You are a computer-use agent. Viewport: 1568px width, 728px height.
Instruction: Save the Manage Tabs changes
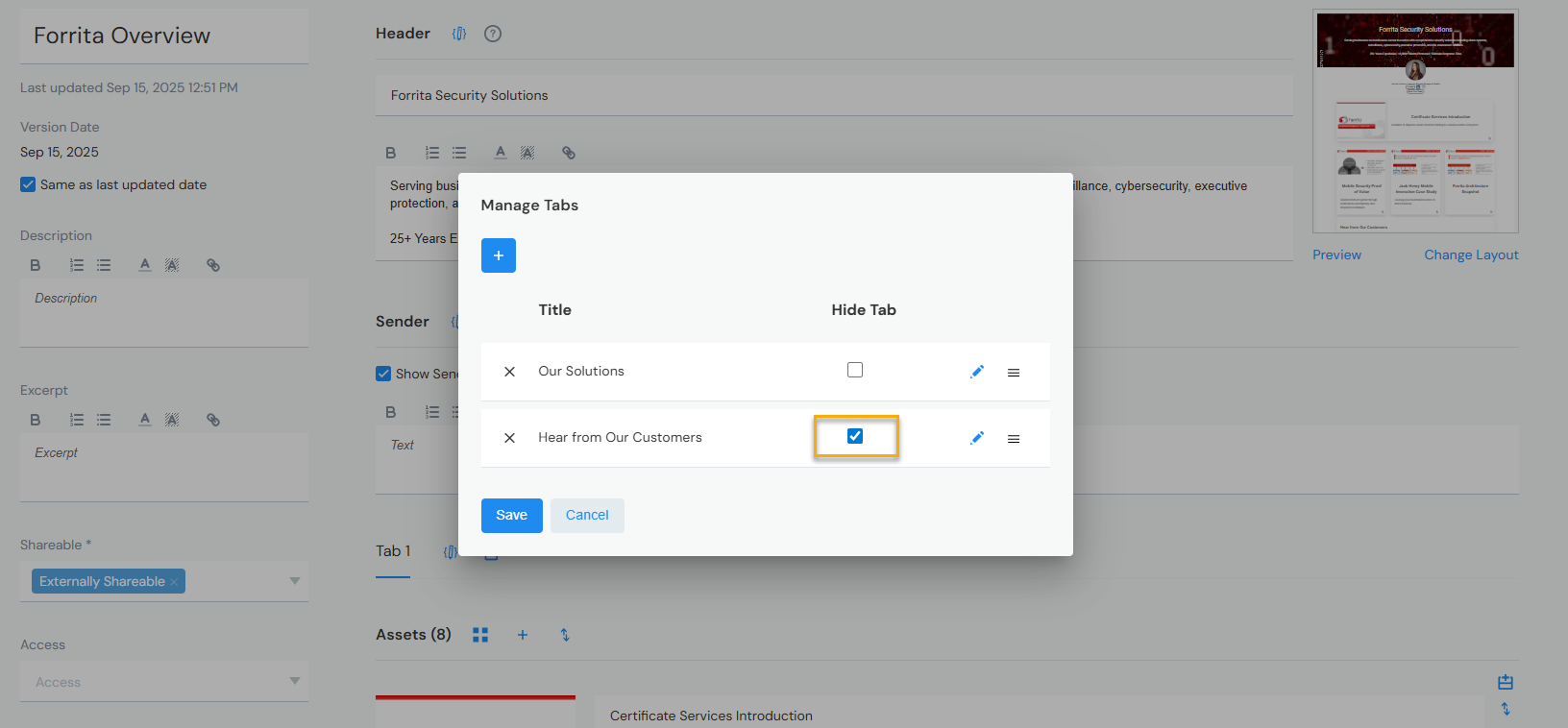point(511,516)
